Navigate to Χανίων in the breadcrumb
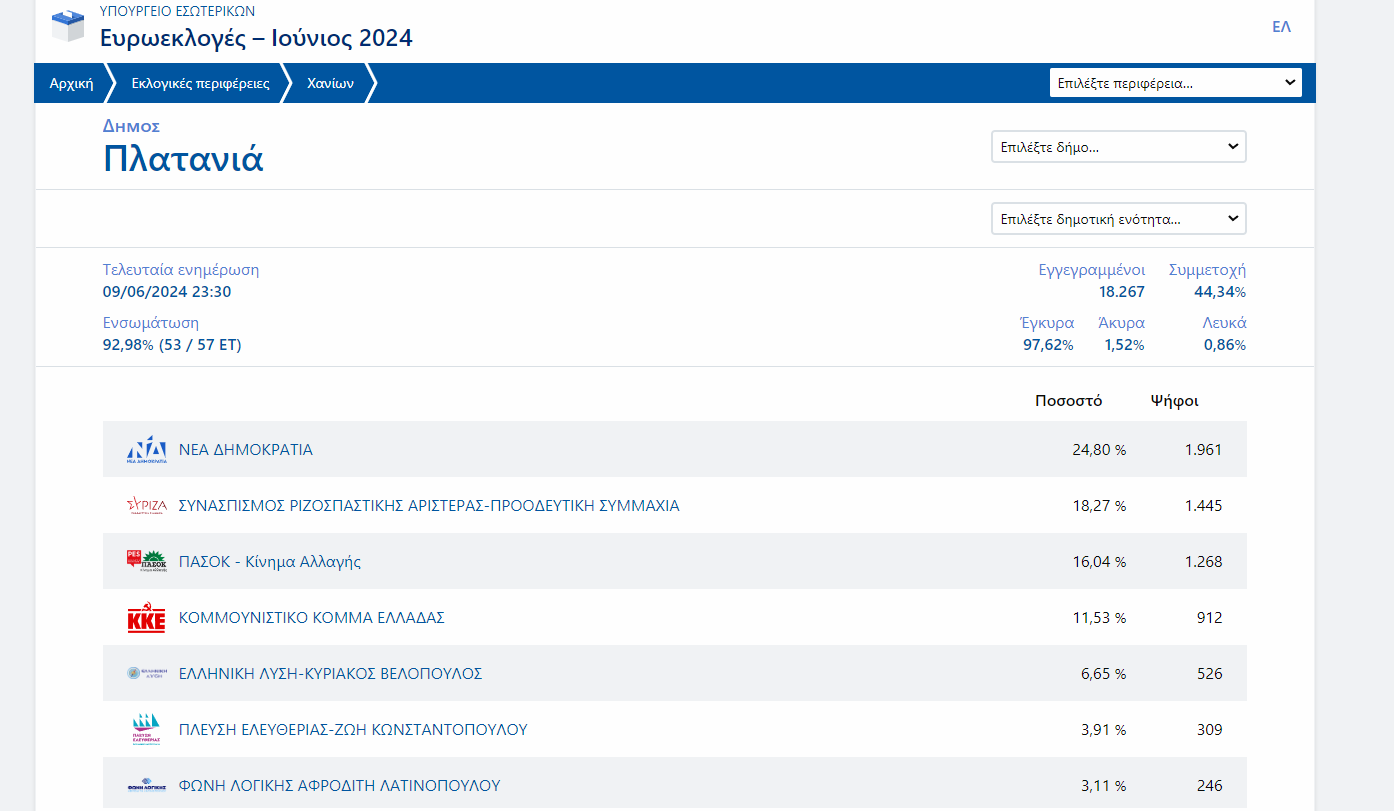Image resolution: width=1394 pixels, height=811 pixels. pyautogui.click(x=330, y=83)
